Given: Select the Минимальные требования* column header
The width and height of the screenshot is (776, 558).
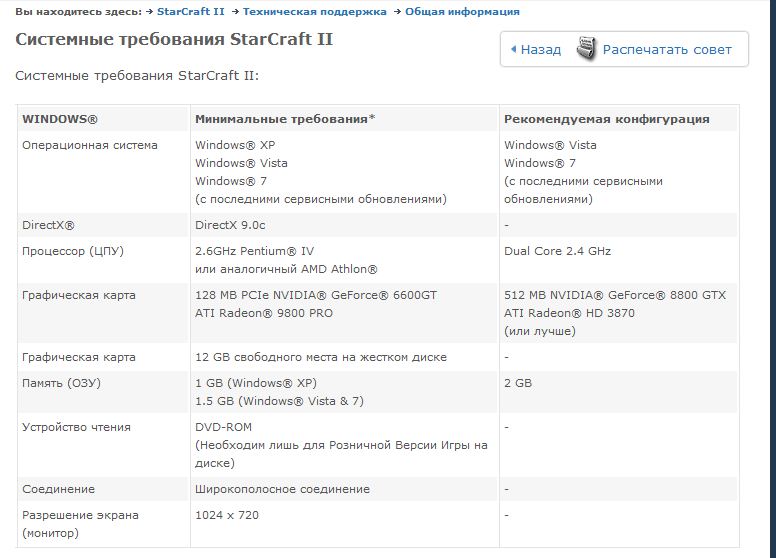Looking at the screenshot, I should point(285,119).
